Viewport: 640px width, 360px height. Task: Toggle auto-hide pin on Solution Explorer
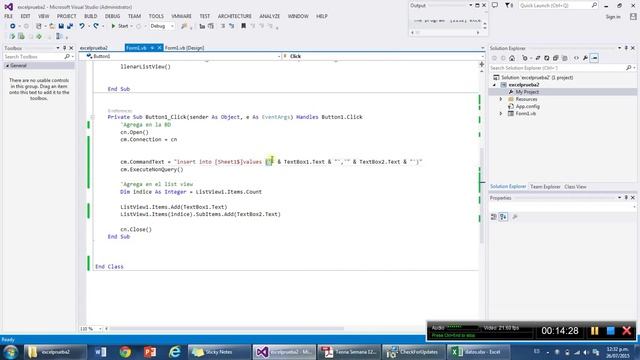tap(627, 48)
